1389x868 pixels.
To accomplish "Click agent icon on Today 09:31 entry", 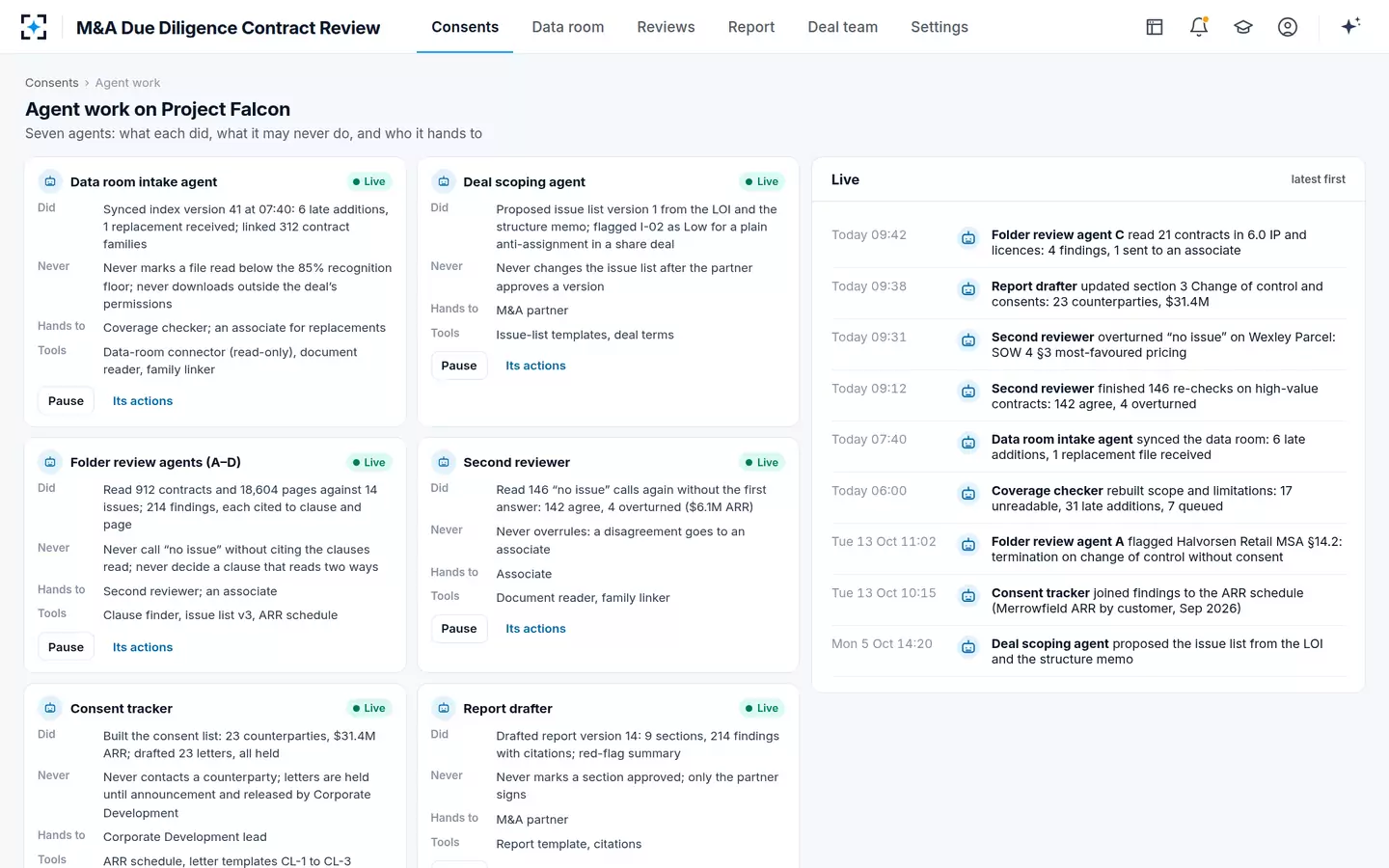I will (968, 340).
